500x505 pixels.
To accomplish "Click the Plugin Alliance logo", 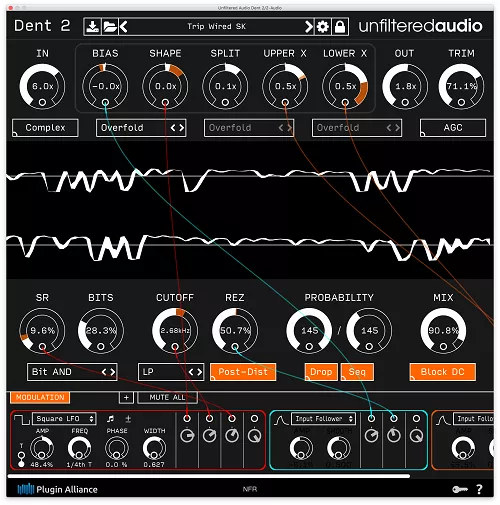I will (x=57, y=489).
